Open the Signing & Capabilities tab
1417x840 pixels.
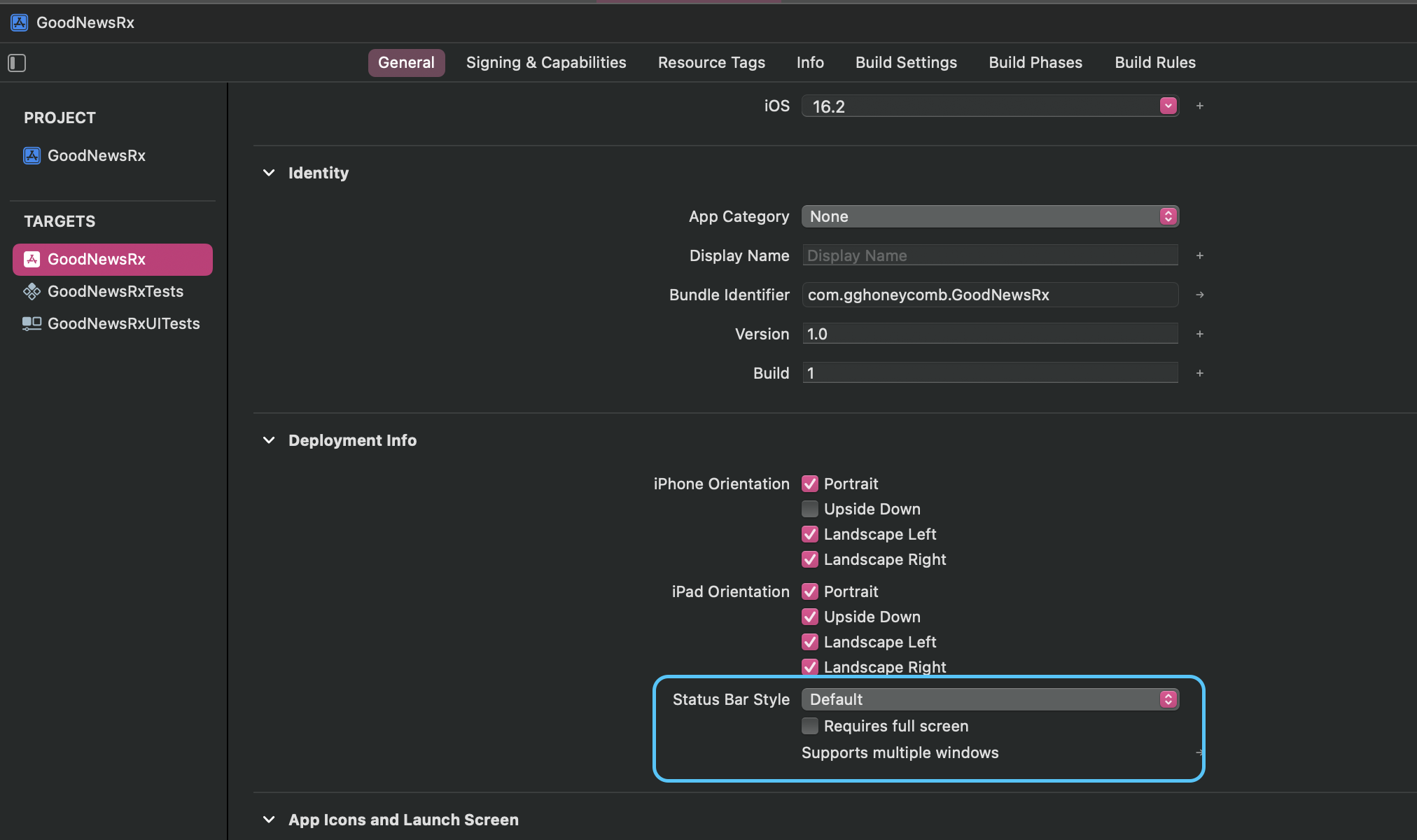click(546, 62)
